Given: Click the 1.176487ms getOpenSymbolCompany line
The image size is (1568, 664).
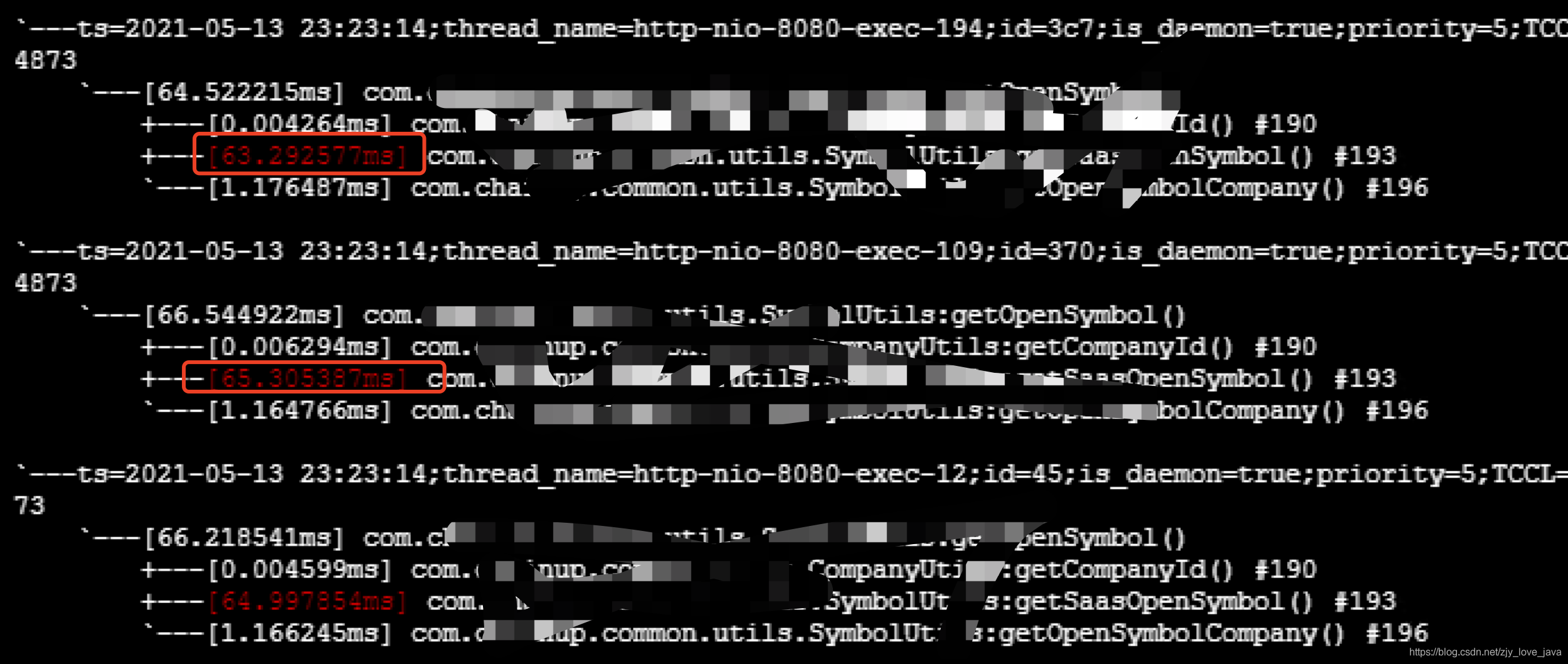Looking at the screenshot, I should point(785,188).
